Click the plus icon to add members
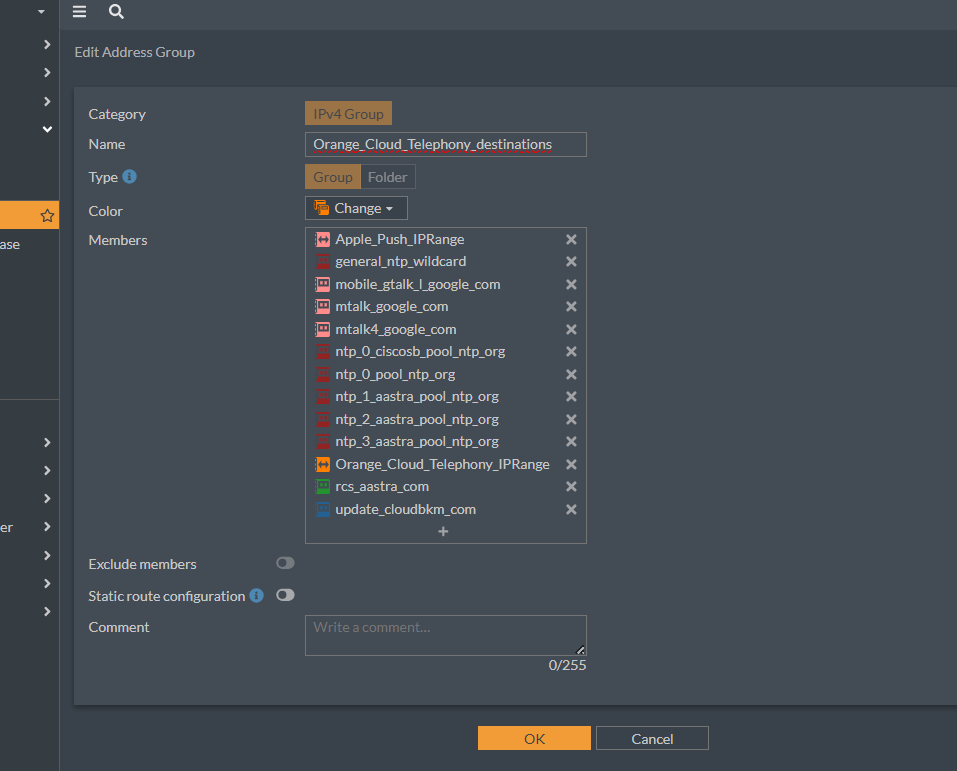This screenshot has height=771, width=957. pos(444,532)
